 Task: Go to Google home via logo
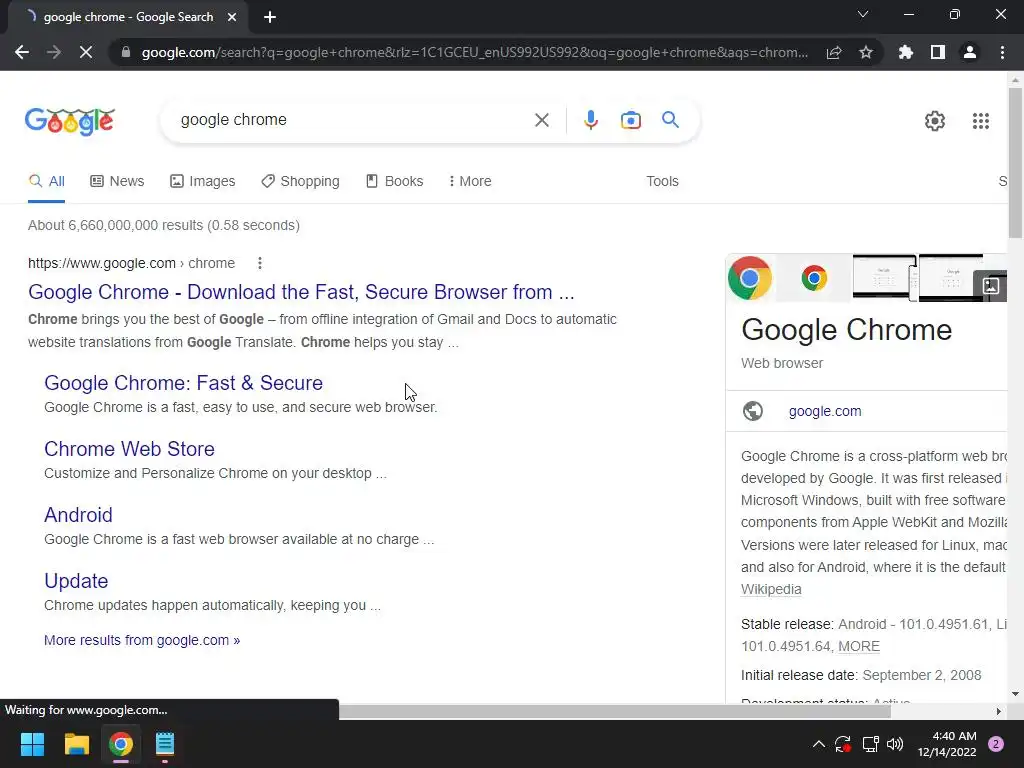click(x=70, y=121)
